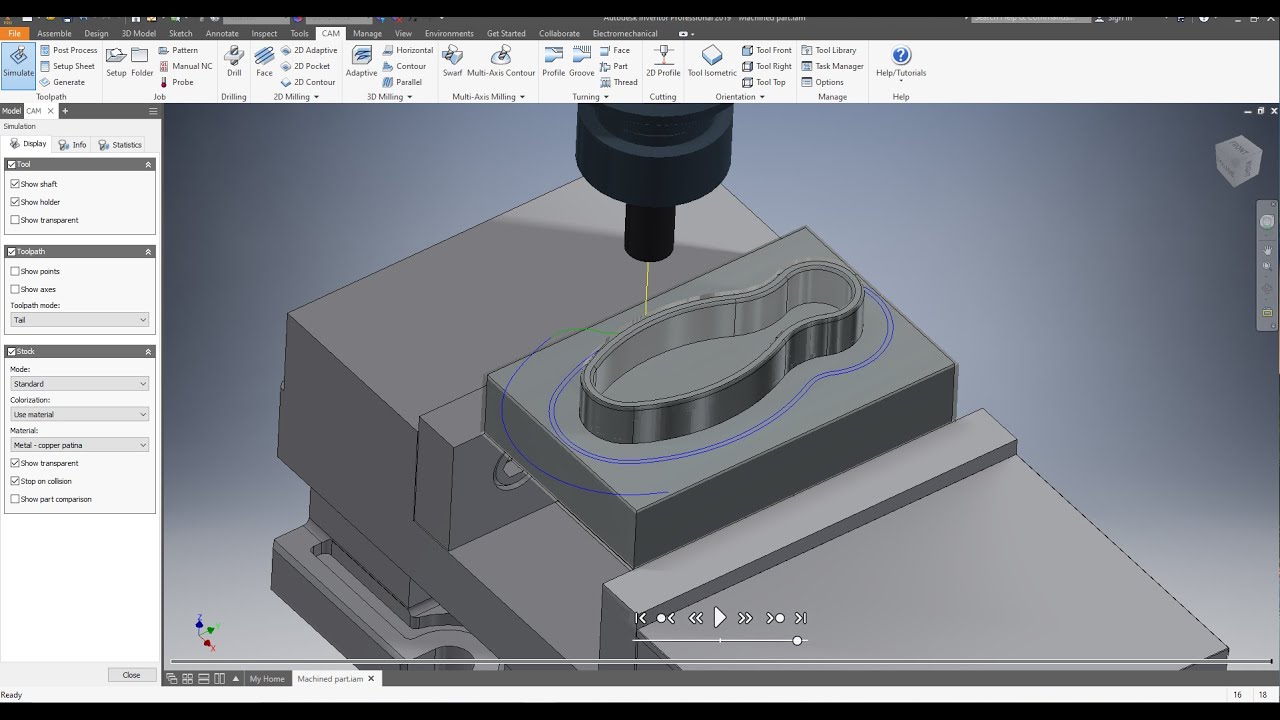This screenshot has height=720, width=1280.
Task: Enable Show transparent for tool
Action: (x=15, y=220)
